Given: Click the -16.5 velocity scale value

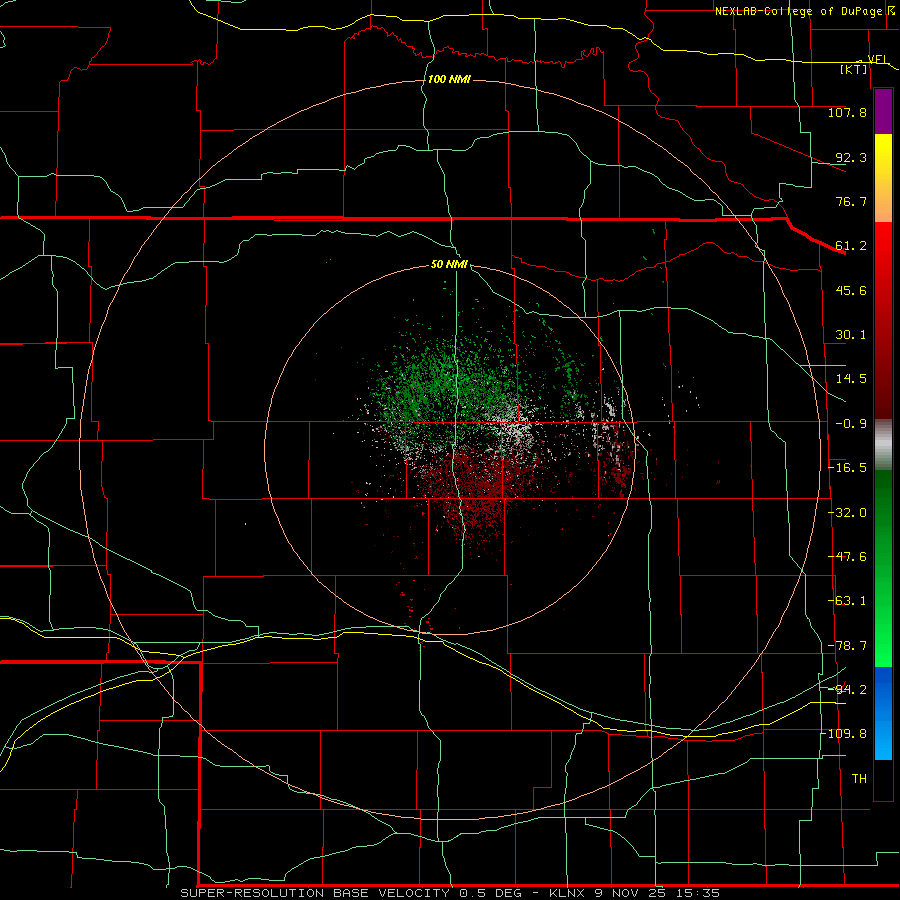Looking at the screenshot, I should [x=847, y=468].
